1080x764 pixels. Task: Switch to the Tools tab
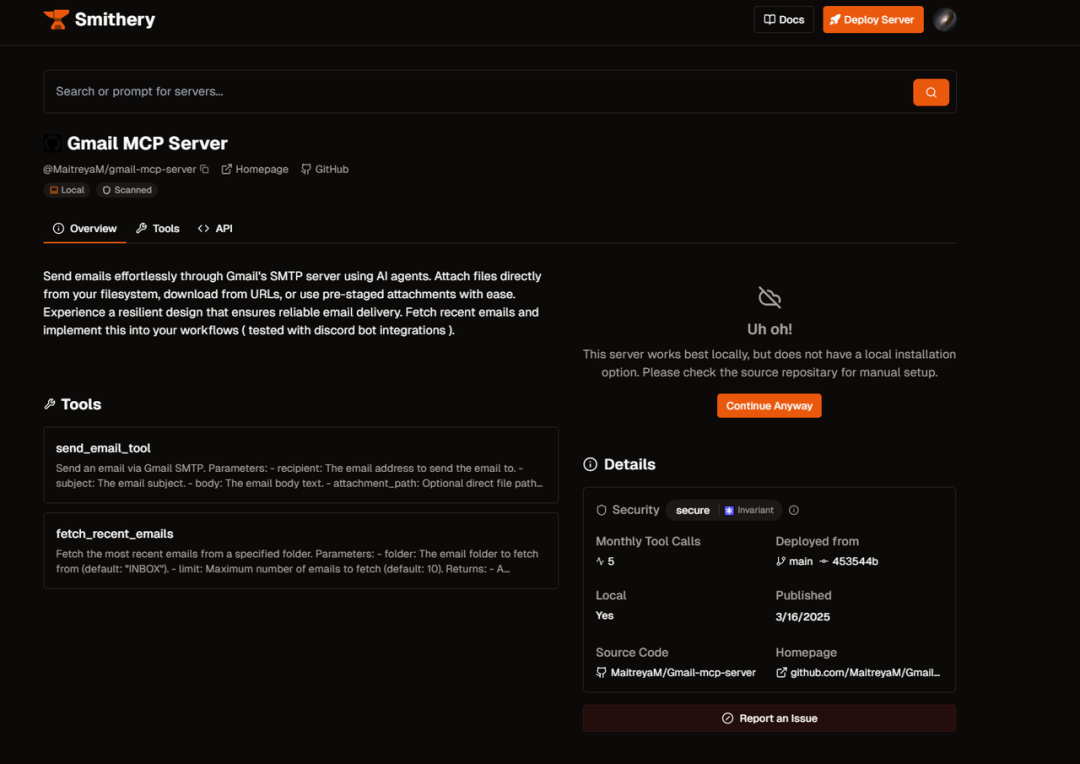(x=158, y=229)
